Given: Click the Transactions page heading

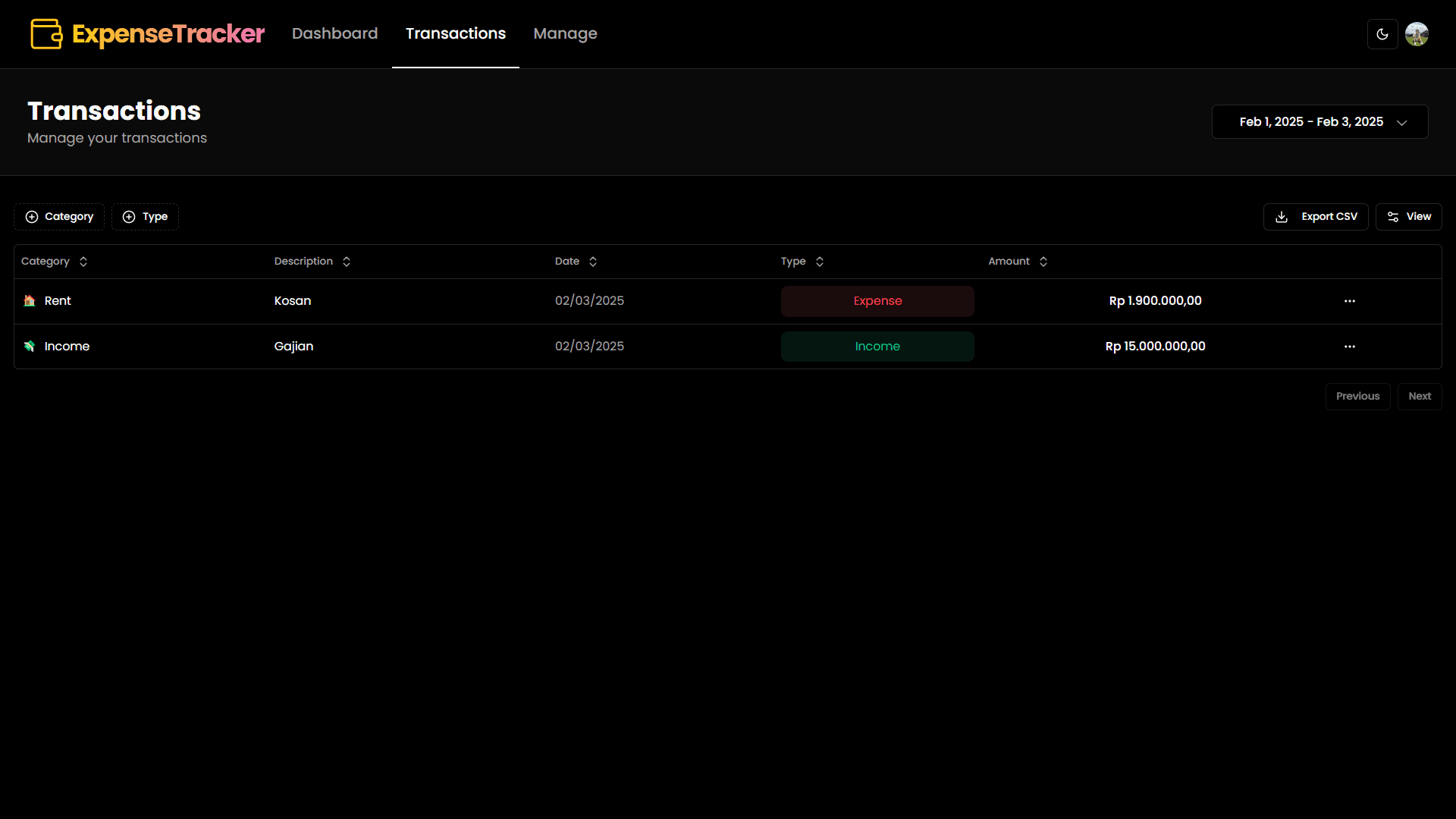Looking at the screenshot, I should tap(114, 111).
